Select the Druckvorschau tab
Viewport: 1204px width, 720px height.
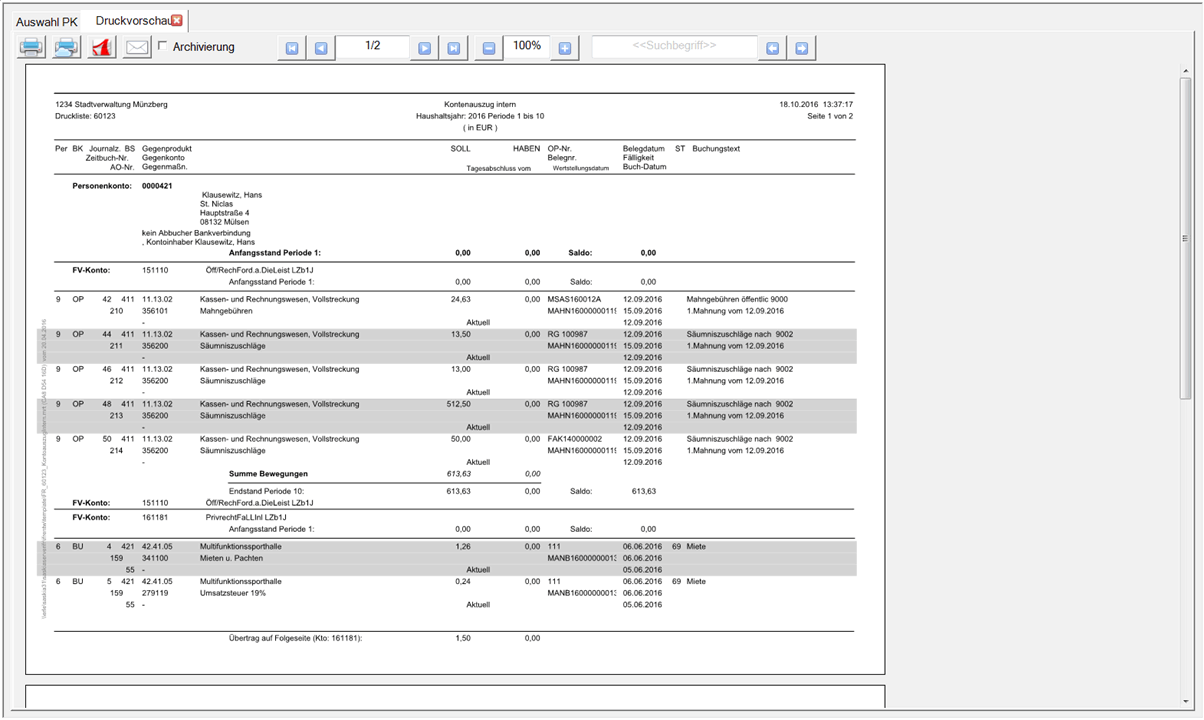[132, 21]
